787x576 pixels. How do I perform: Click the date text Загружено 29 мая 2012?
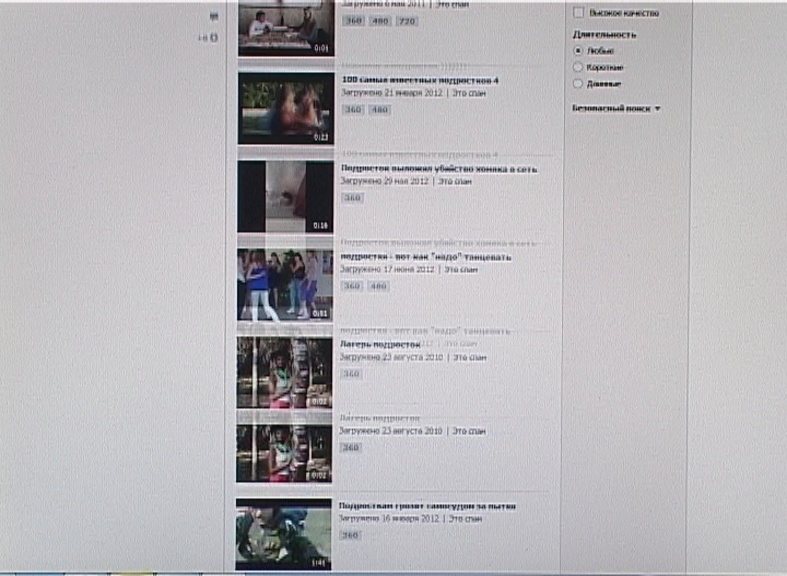coord(385,181)
